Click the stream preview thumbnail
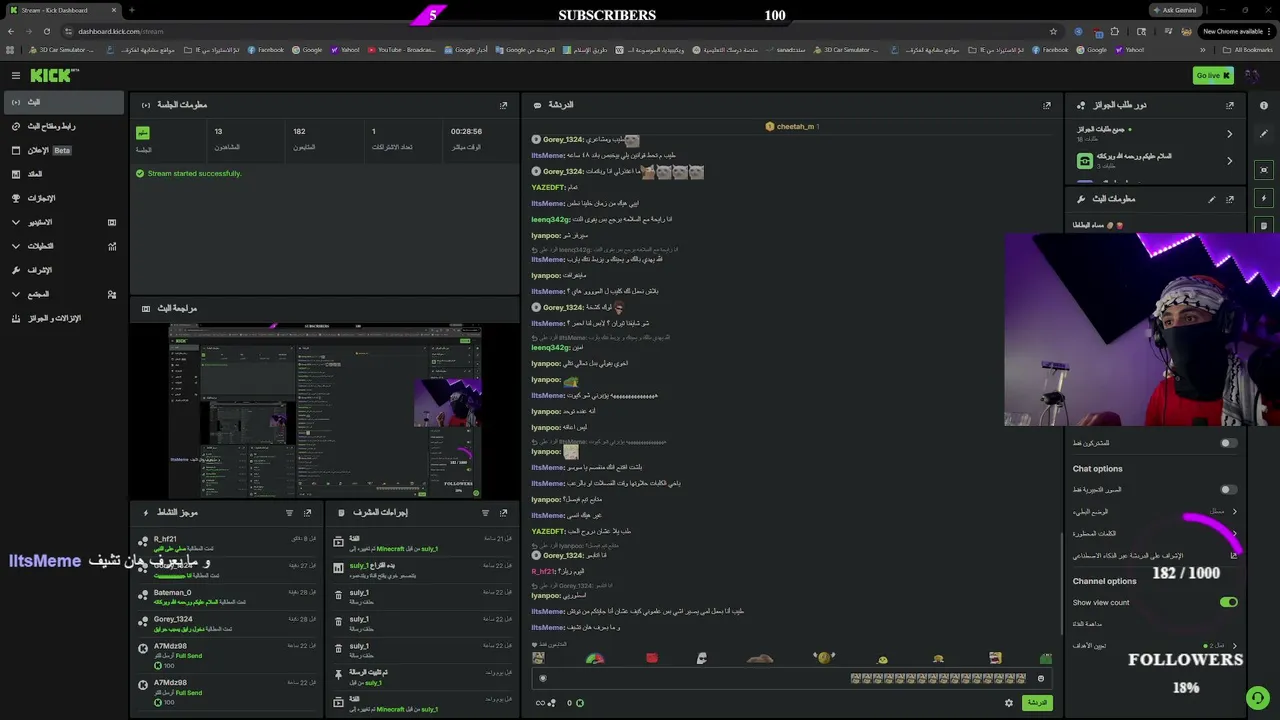 click(325, 409)
